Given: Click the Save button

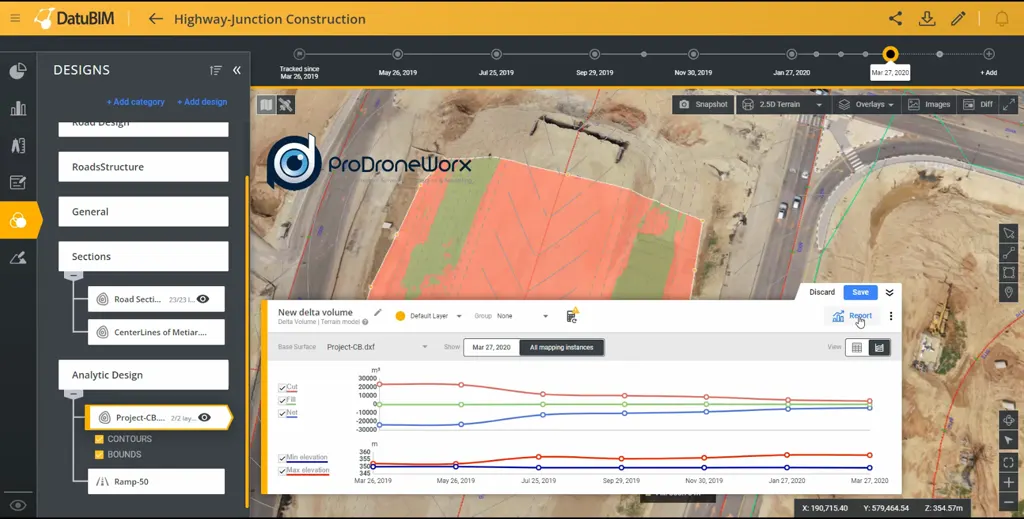Looking at the screenshot, I should click(860, 292).
